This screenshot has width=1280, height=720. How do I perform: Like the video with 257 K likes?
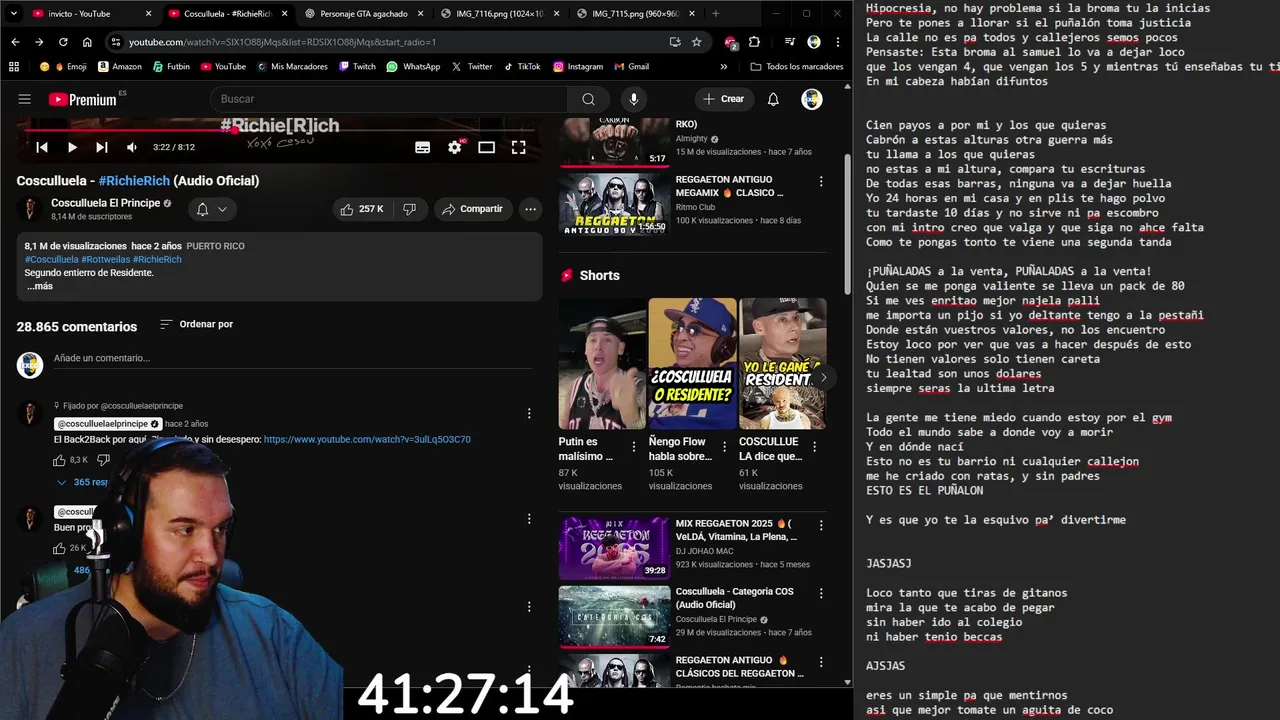pos(362,209)
